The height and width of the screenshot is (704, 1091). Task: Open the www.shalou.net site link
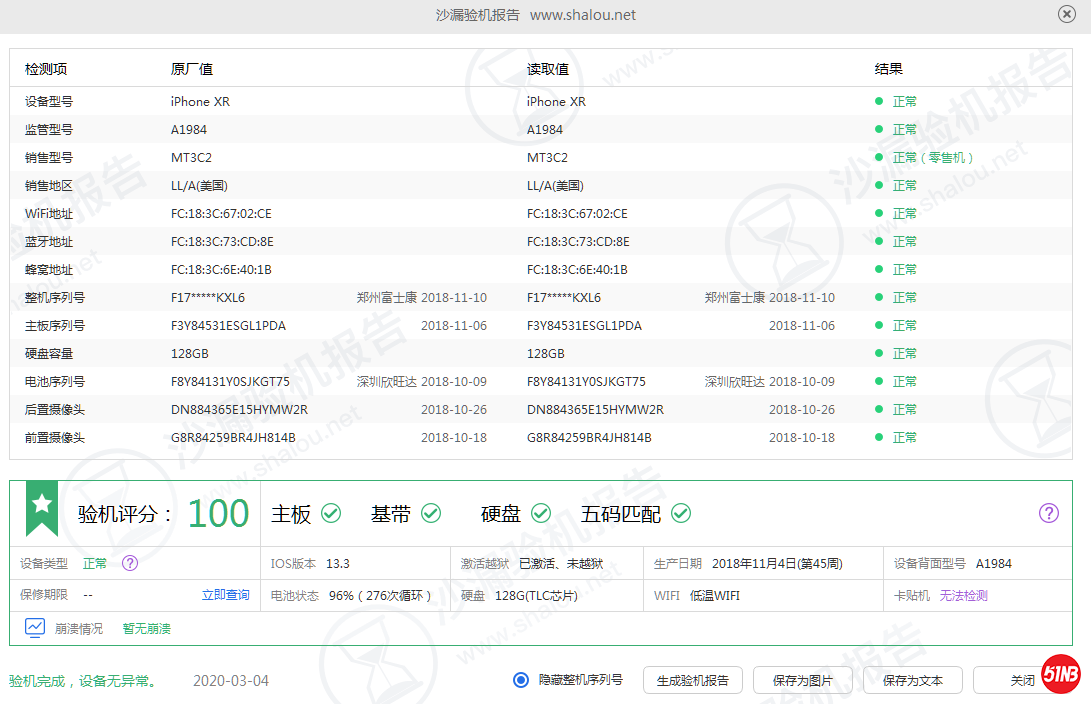pyautogui.click(x=582, y=15)
